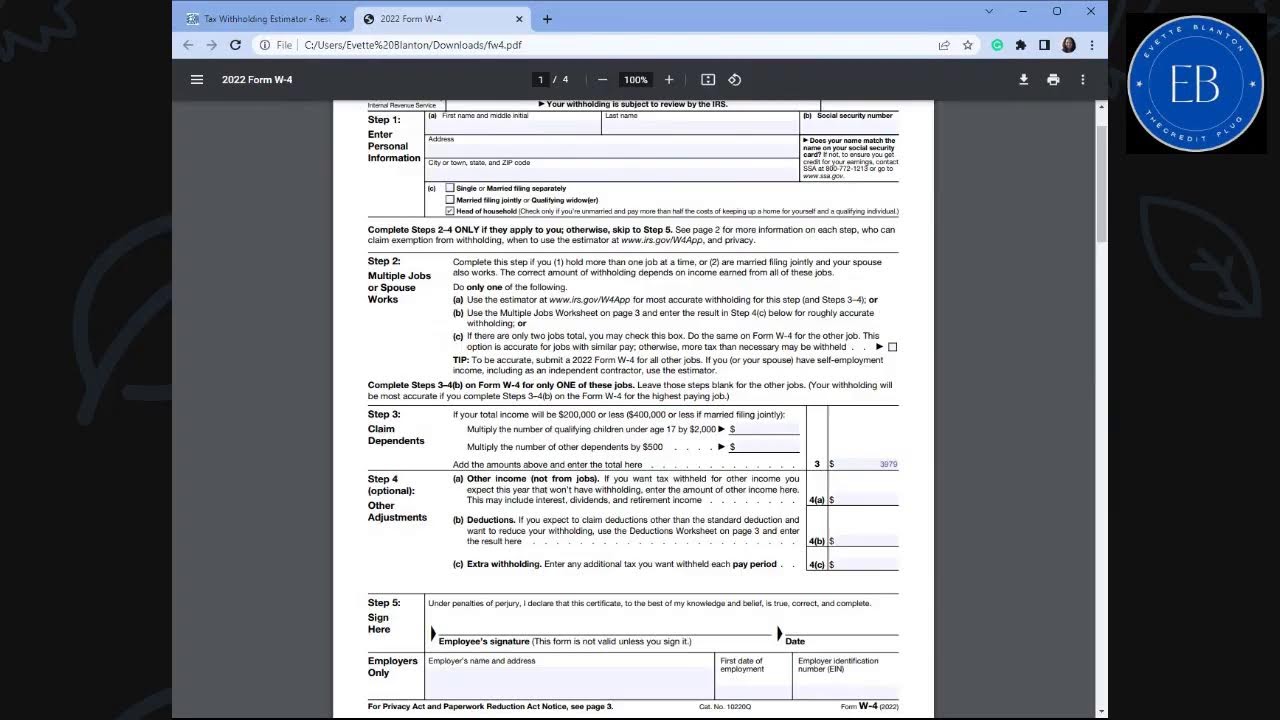Open PDF viewer more actions menu

coord(1082,80)
